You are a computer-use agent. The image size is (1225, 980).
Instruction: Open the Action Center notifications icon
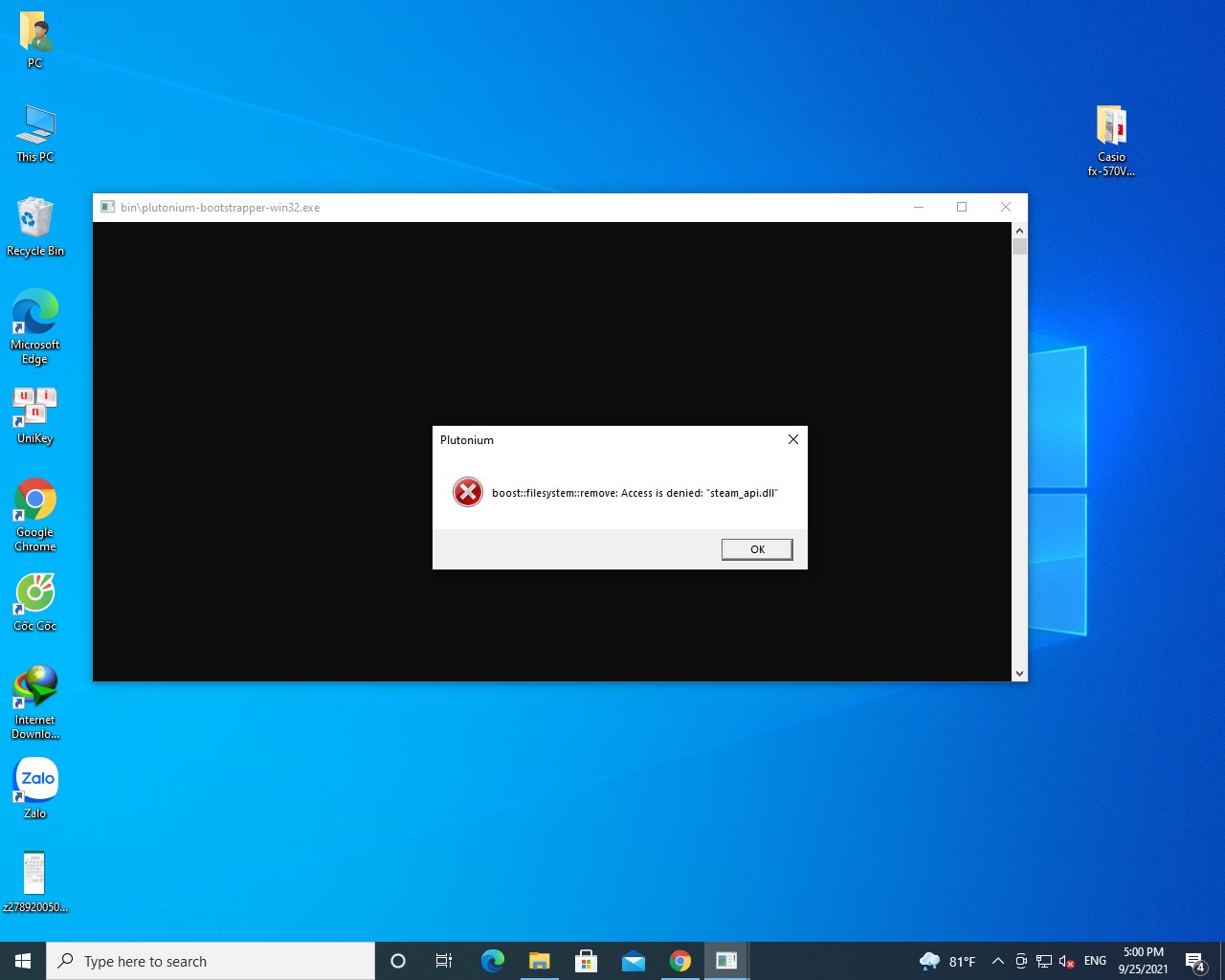1195,961
